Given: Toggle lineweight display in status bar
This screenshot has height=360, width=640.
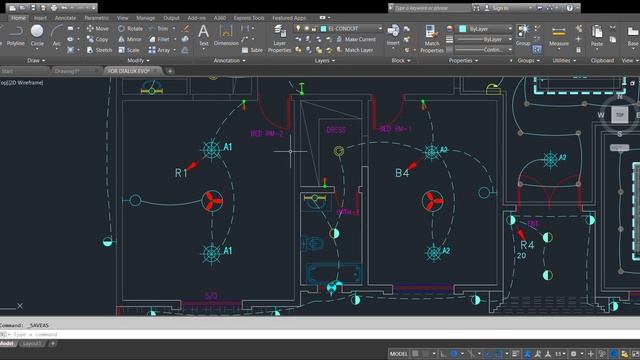Looking at the screenshot, I should [x=516, y=353].
